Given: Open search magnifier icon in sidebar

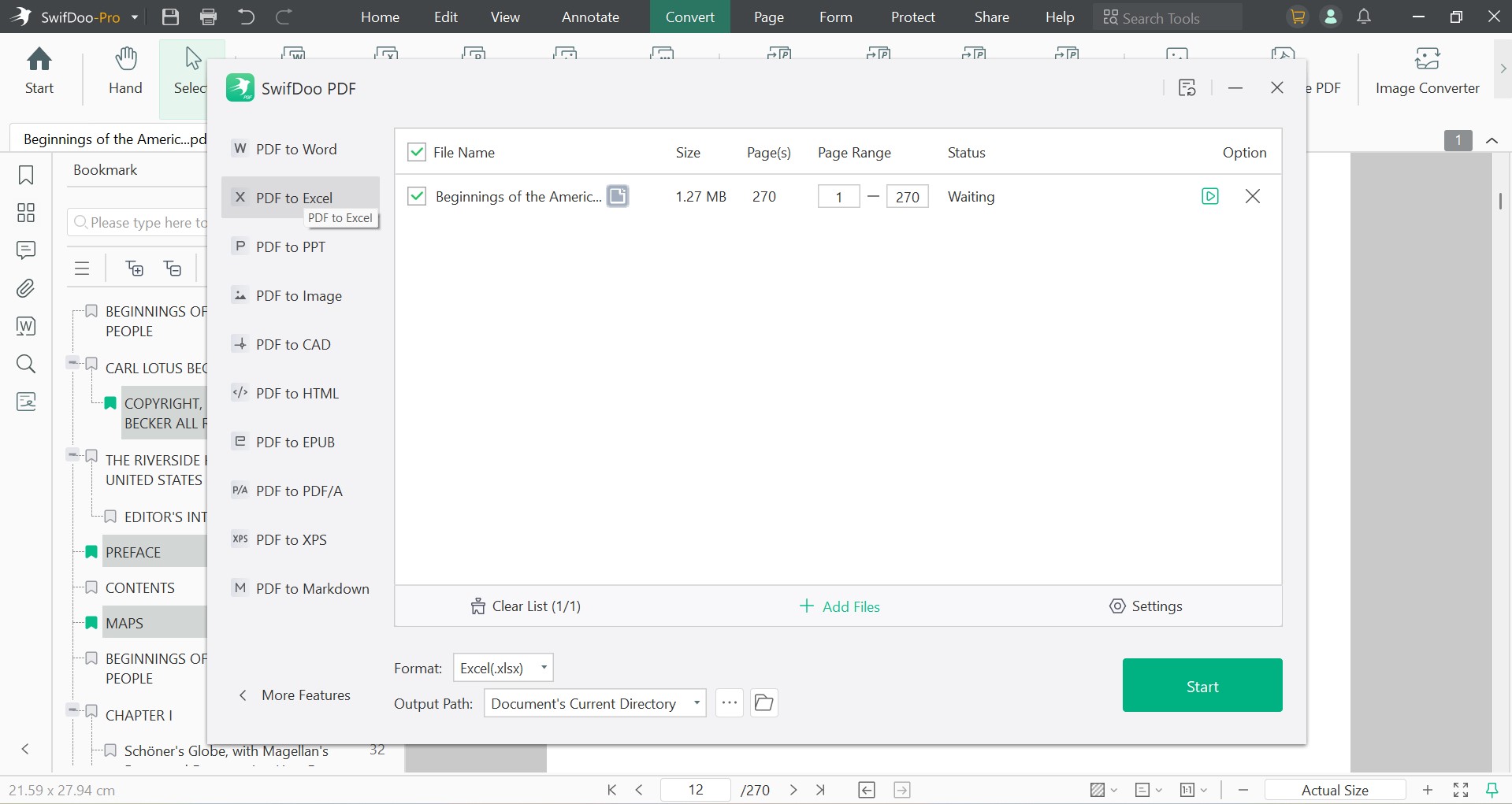Looking at the screenshot, I should pyautogui.click(x=26, y=364).
